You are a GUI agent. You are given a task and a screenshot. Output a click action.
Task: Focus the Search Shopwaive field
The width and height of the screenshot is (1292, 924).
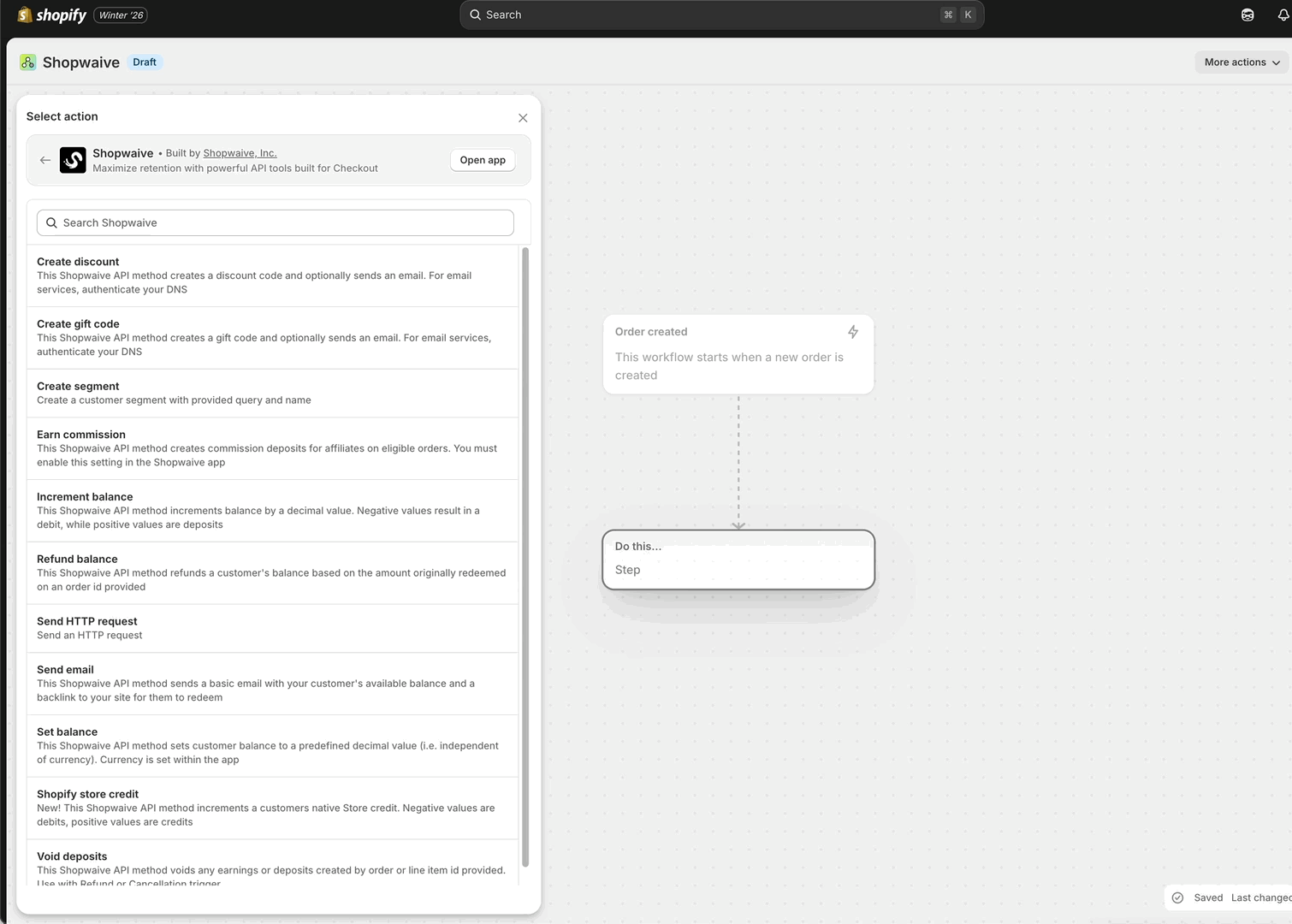tap(276, 222)
